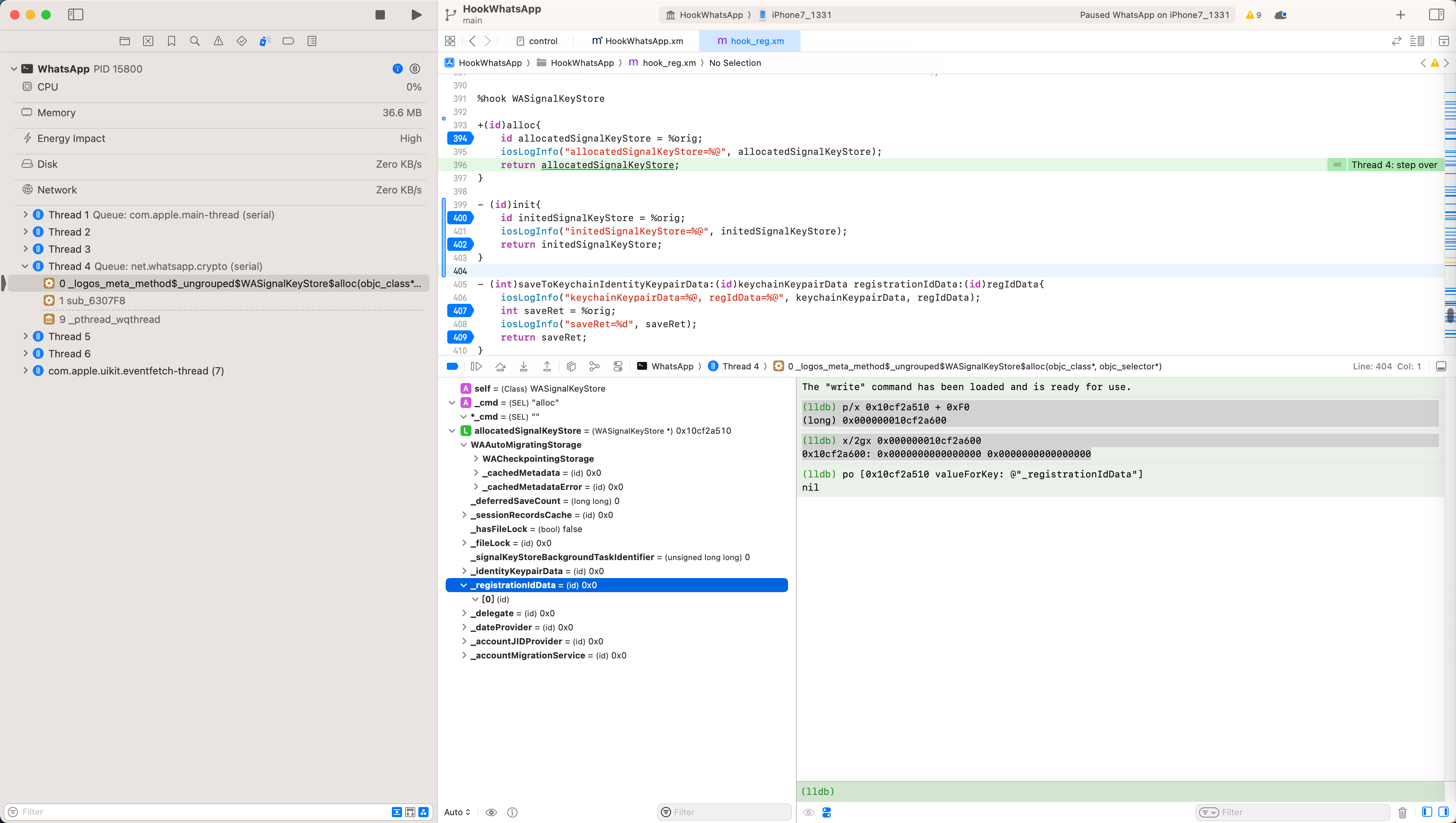This screenshot has width=1456, height=823.
Task: Select the hook_reg.xm tab
Action: [756, 41]
